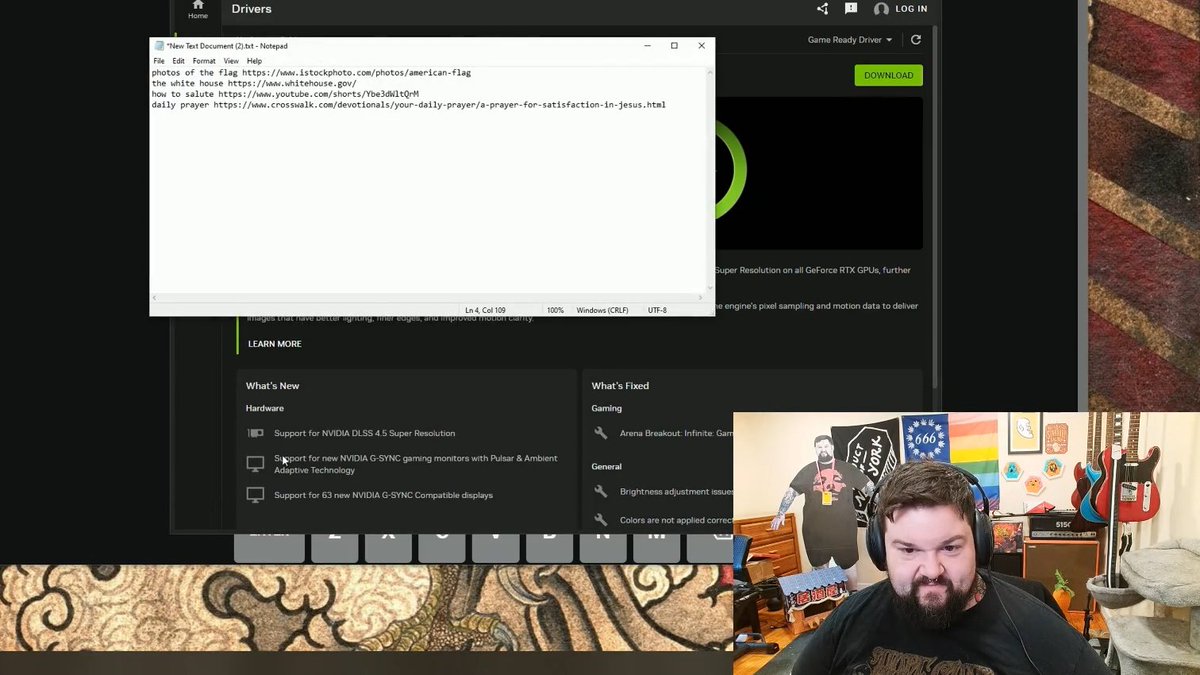Click the green DOWNLOAD button
Screen dimensions: 1200x675
[x=888, y=75]
